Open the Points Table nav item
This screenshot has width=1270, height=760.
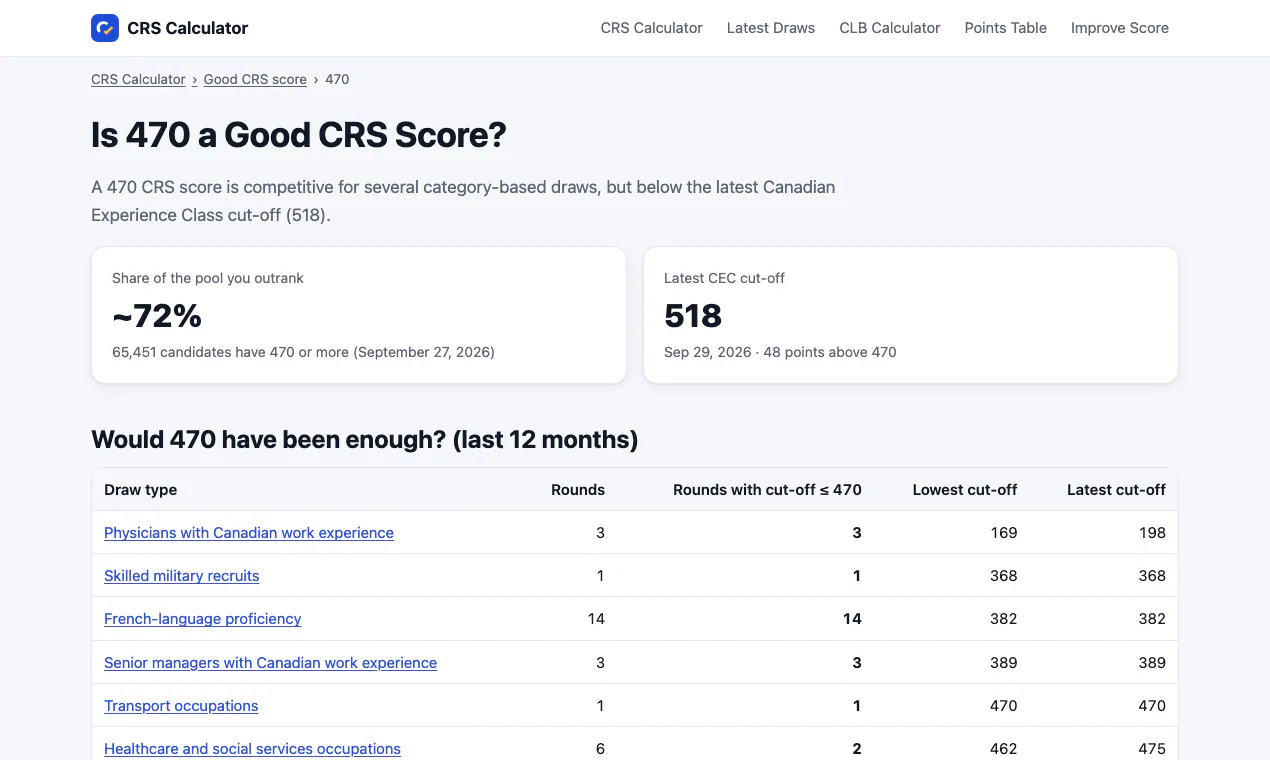[x=1006, y=28]
